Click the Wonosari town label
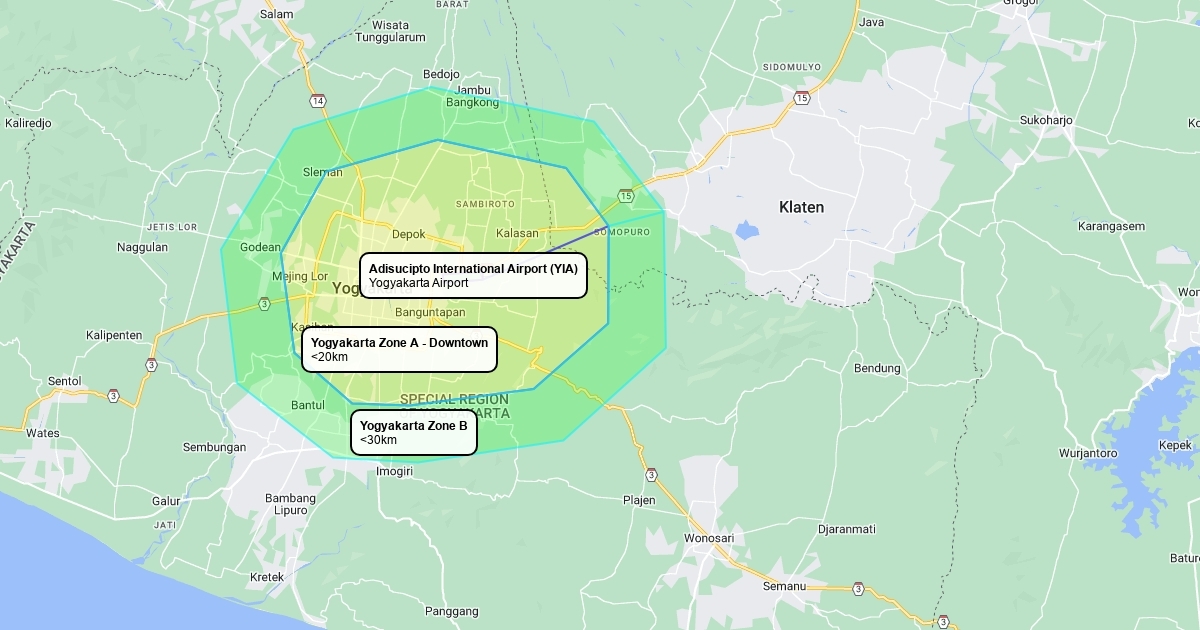The image size is (1200, 630). pos(709,538)
